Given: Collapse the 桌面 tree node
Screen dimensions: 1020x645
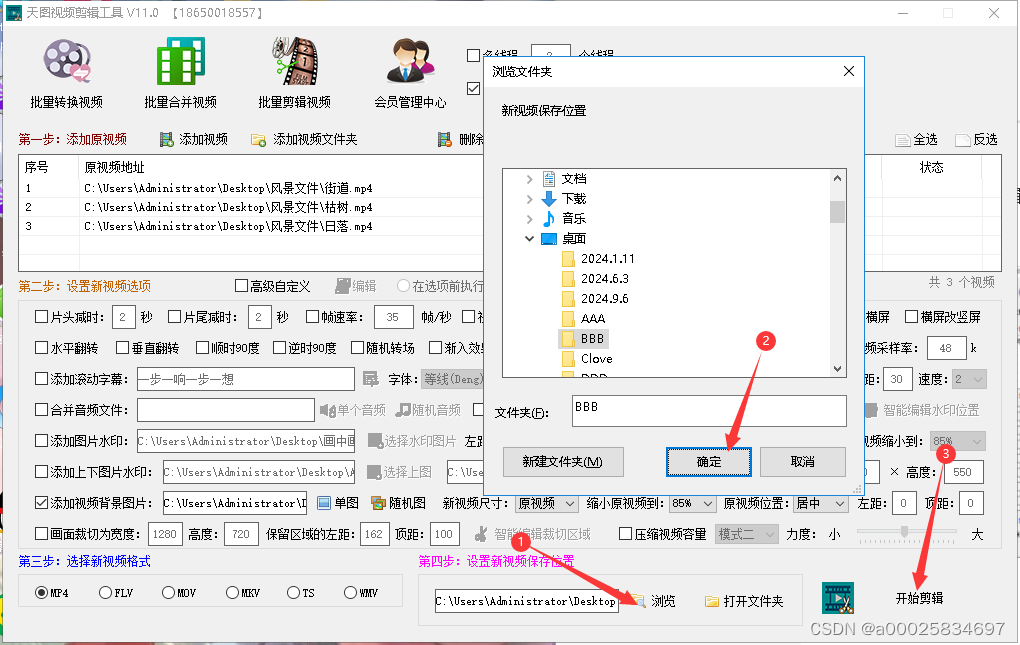Looking at the screenshot, I should pyautogui.click(x=529, y=239).
